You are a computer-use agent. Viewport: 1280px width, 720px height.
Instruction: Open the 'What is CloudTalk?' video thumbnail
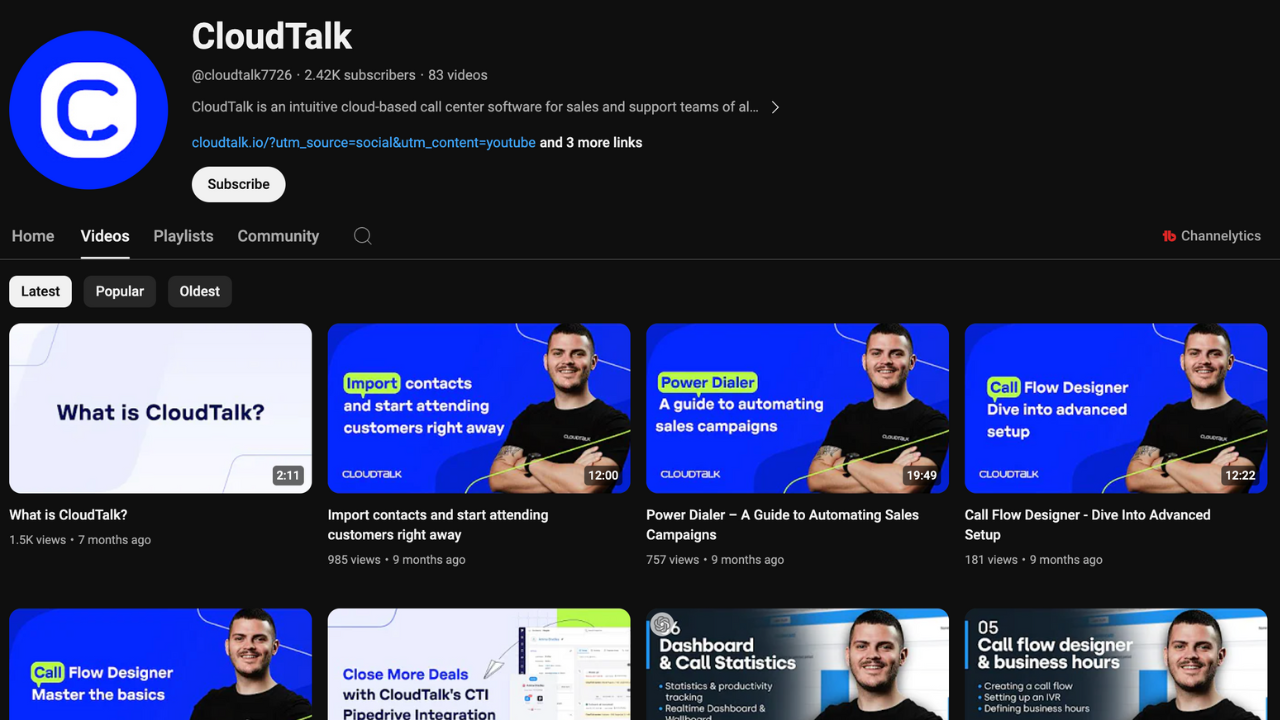[160, 408]
